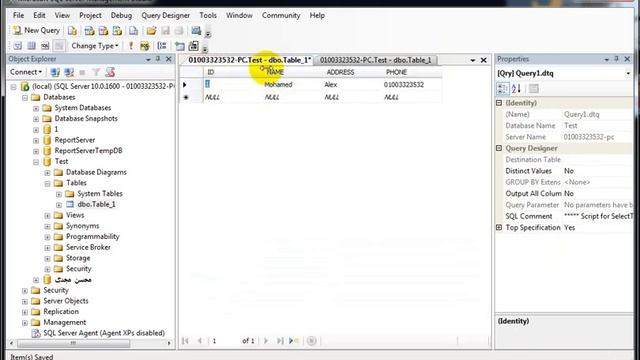
Task: Click the Property Pages icon
Action: (533, 89)
